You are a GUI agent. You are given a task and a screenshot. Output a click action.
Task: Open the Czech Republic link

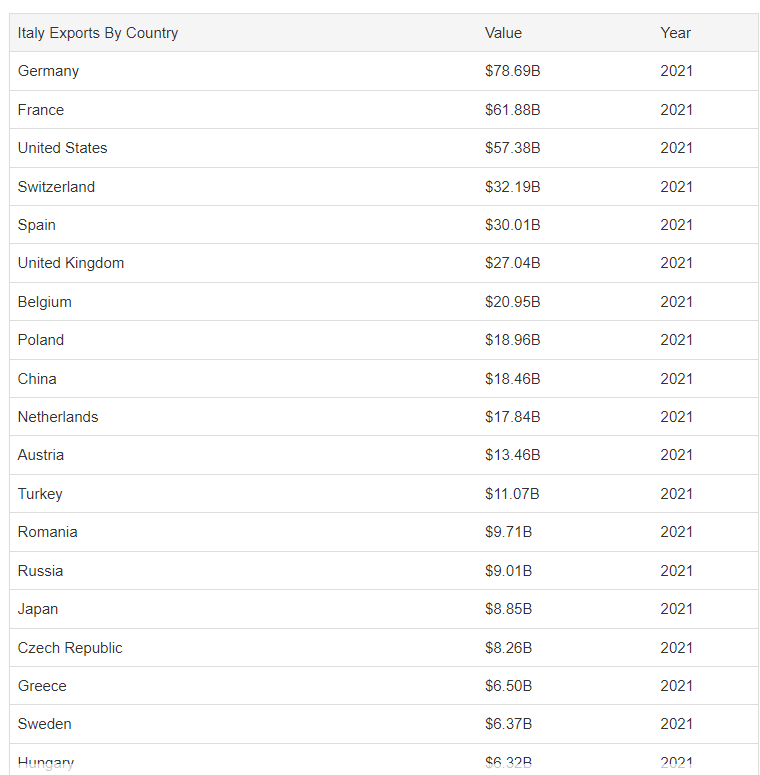[x=70, y=648]
